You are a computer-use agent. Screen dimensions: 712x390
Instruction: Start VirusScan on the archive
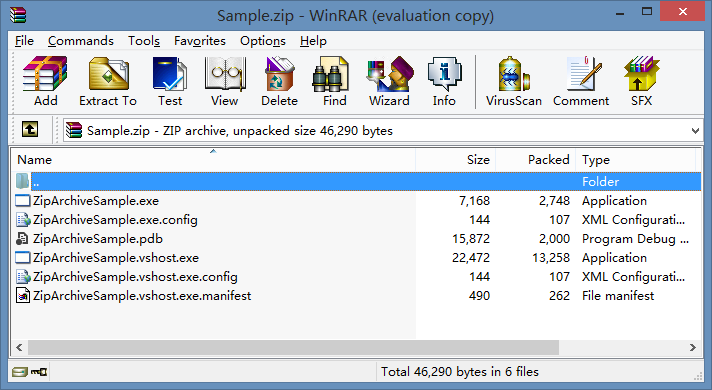coord(514,81)
